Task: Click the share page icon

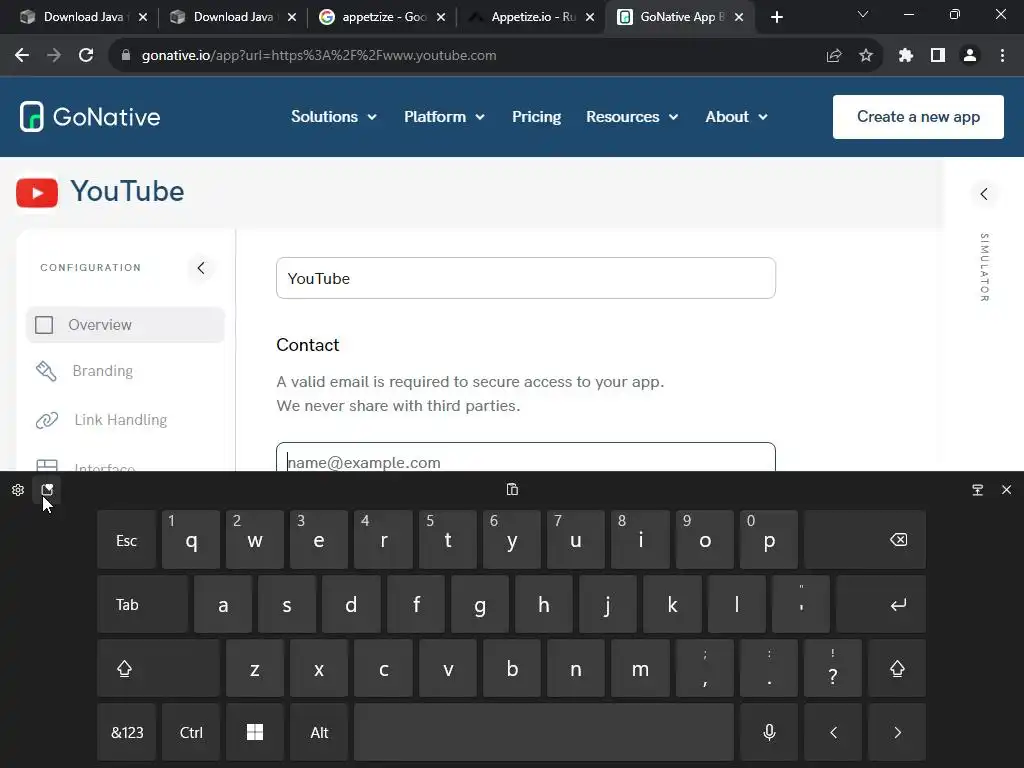Action: click(834, 56)
